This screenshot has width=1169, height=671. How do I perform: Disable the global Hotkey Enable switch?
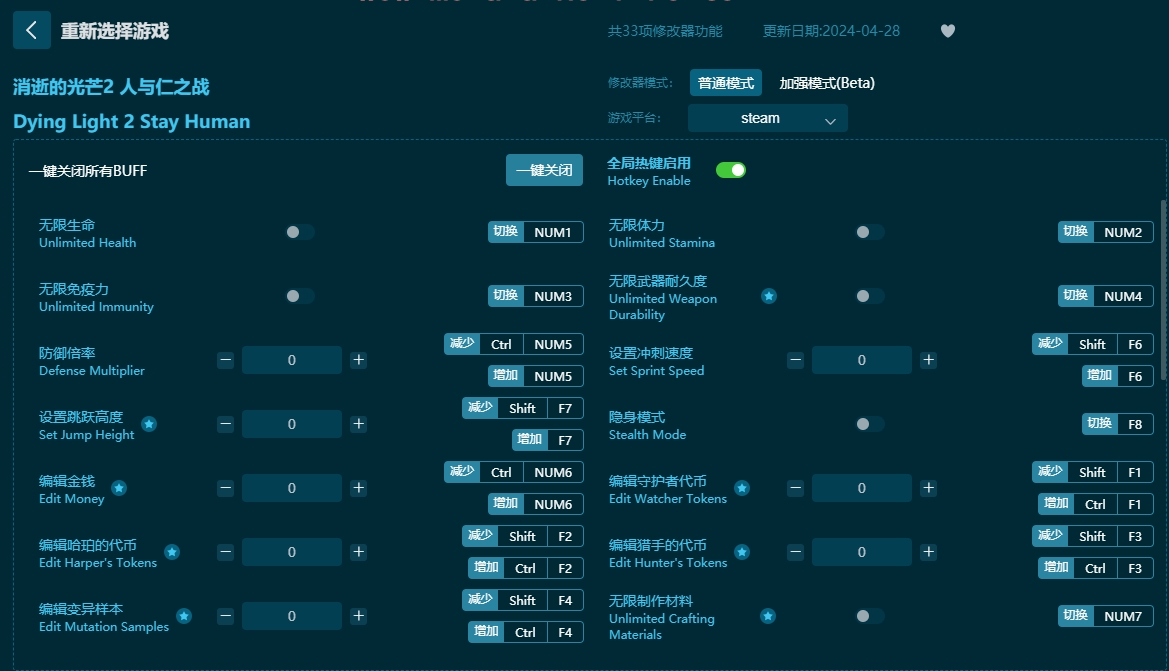(x=731, y=170)
